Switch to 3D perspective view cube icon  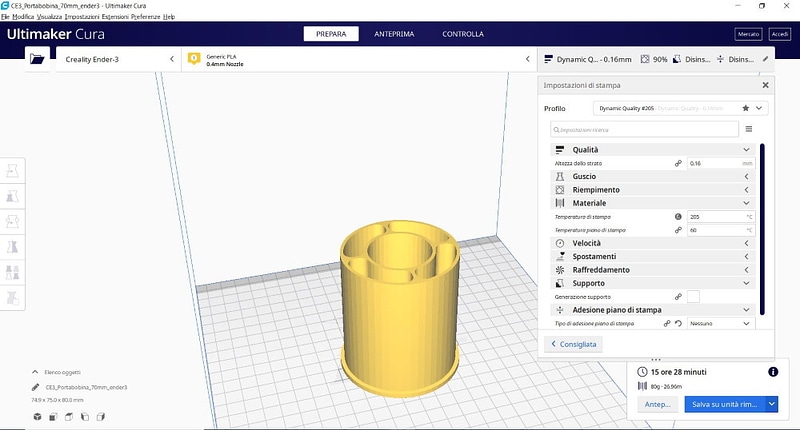pyautogui.click(x=37, y=417)
